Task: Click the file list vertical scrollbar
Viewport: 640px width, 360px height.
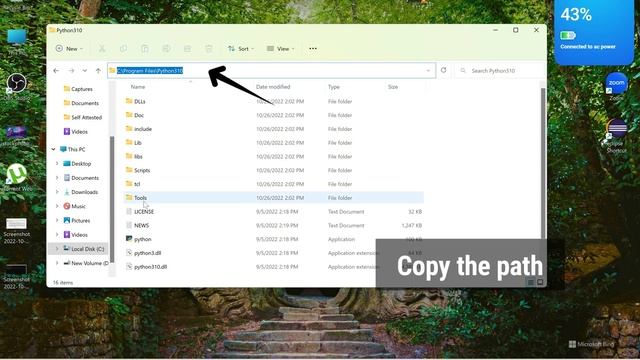Action: point(543,163)
